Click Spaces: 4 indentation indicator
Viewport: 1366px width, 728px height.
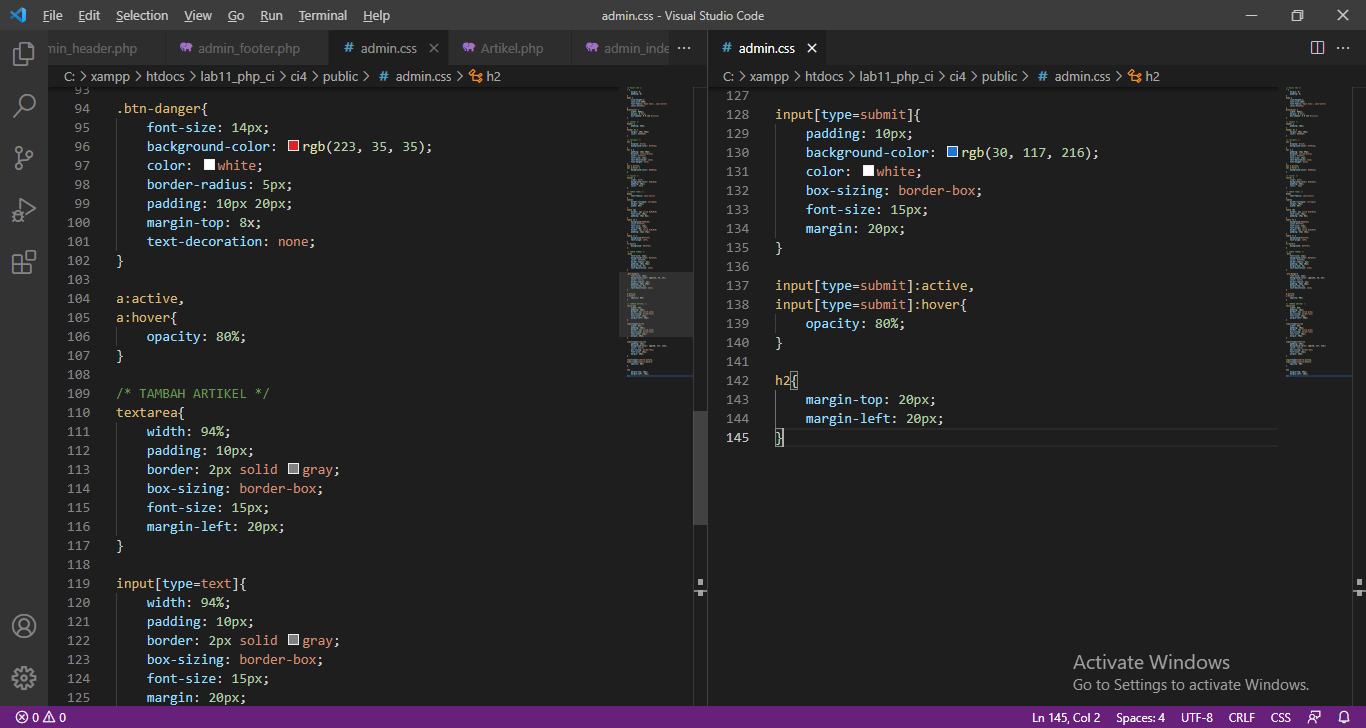coord(1139,717)
